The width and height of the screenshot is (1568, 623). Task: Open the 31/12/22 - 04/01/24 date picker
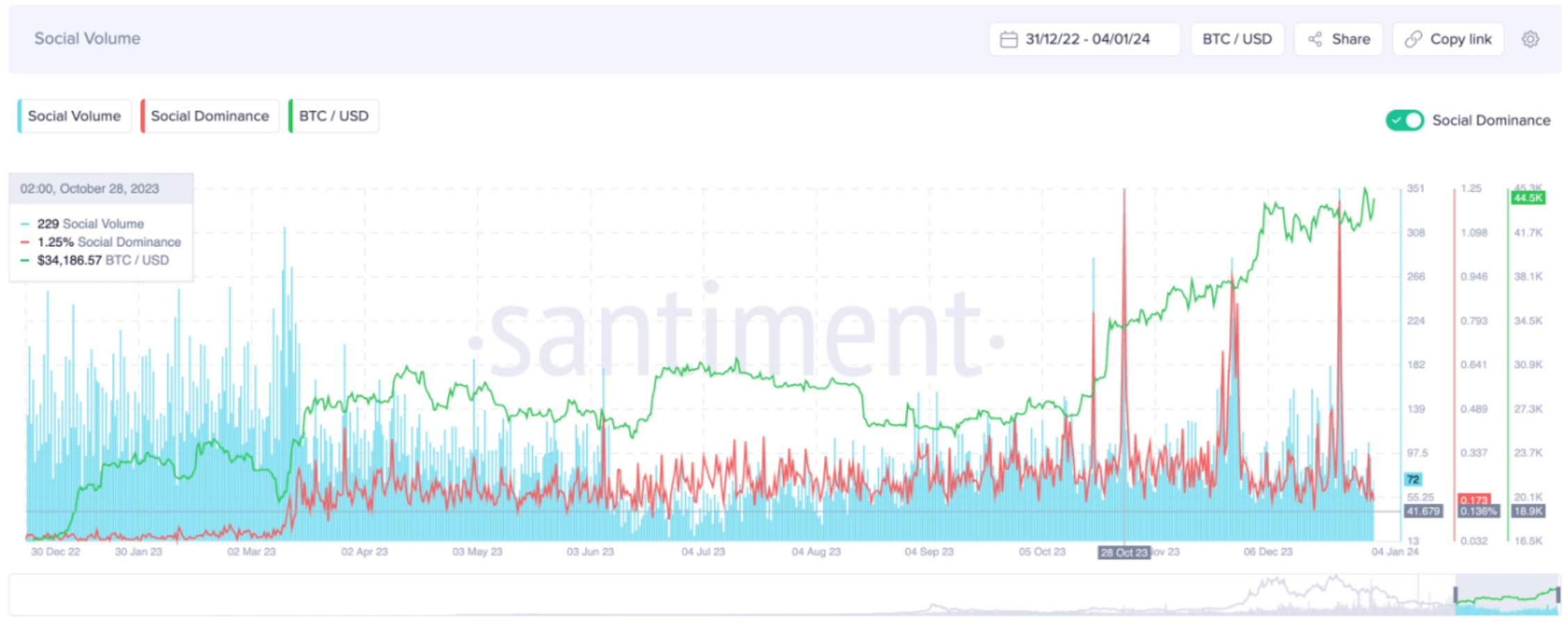(x=1085, y=40)
